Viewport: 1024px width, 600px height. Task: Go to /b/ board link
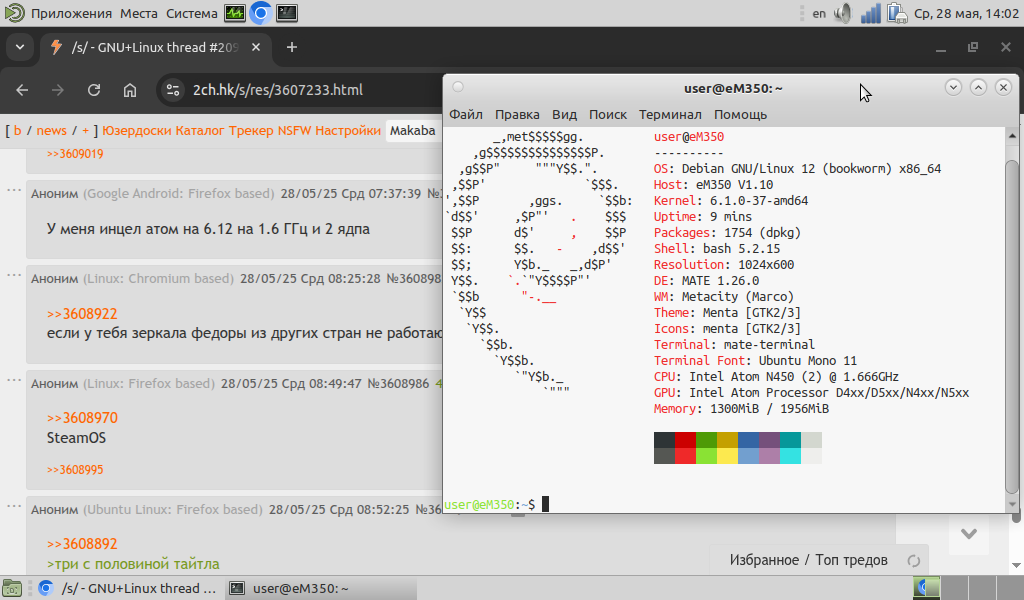pyautogui.click(x=18, y=131)
